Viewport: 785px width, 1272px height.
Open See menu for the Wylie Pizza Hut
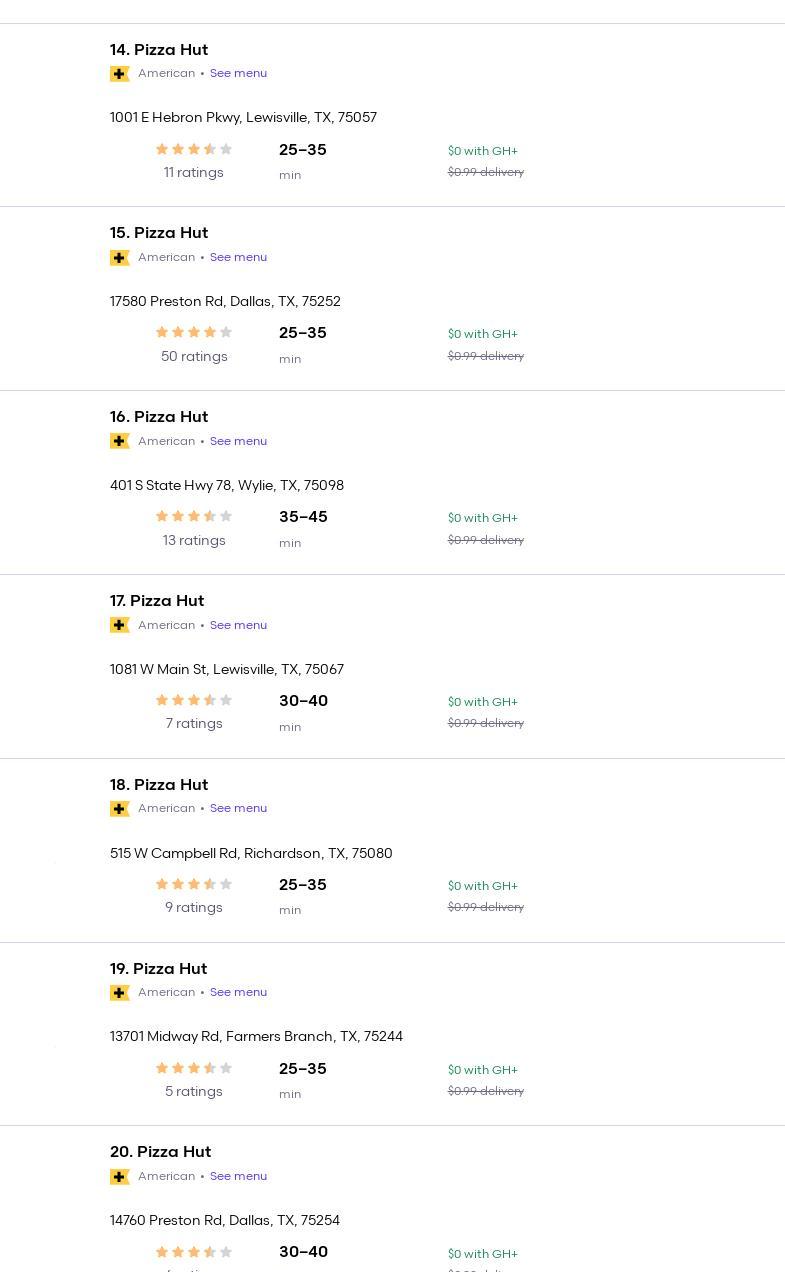click(238, 441)
